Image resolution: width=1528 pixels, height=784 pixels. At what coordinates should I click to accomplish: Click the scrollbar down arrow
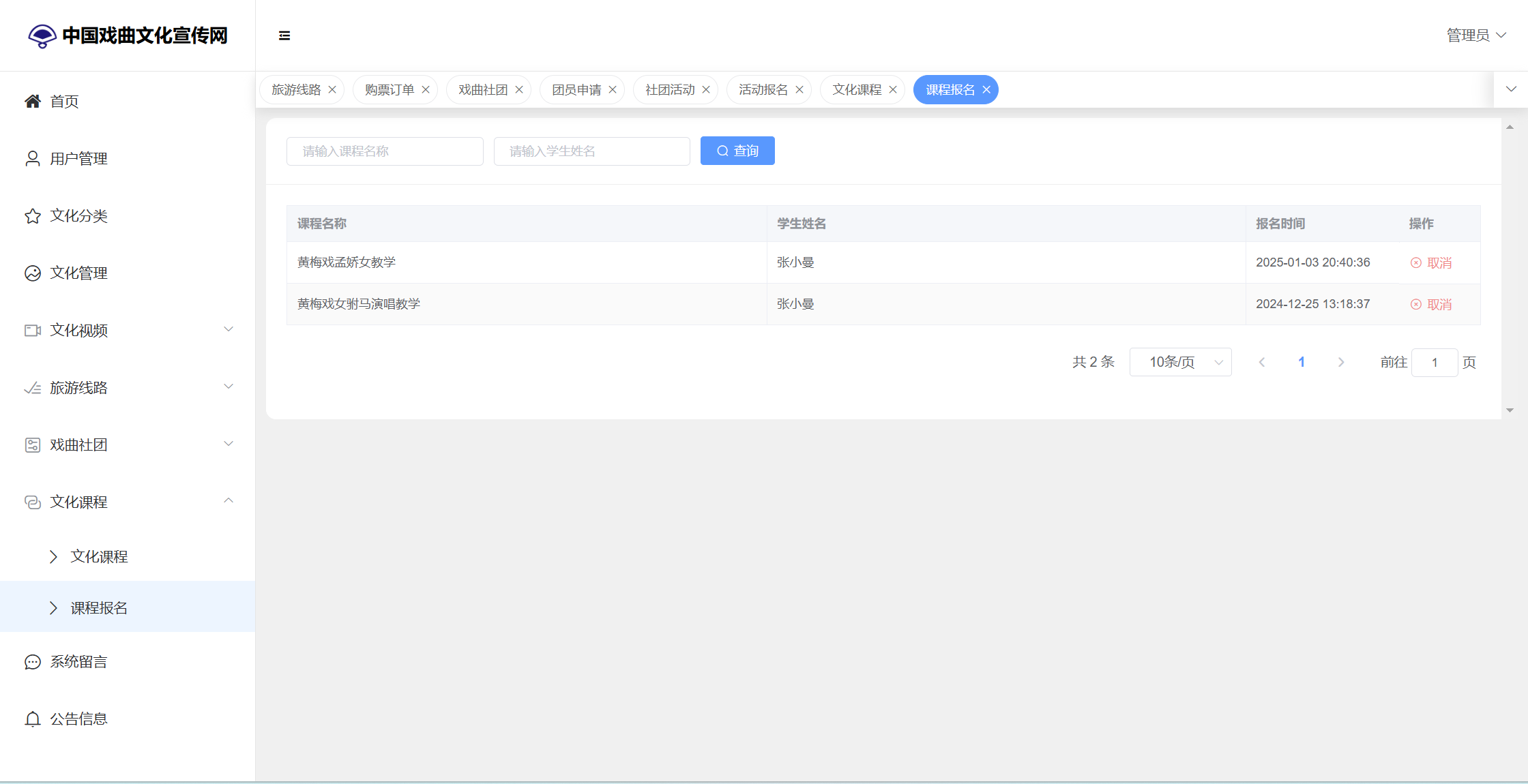tap(1510, 410)
